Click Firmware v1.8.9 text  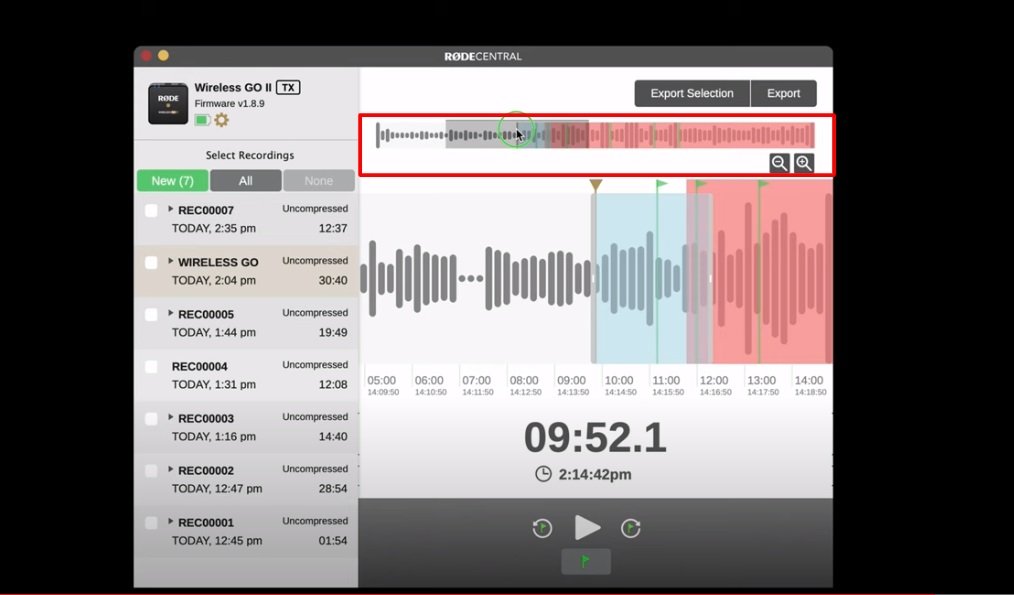(x=230, y=103)
